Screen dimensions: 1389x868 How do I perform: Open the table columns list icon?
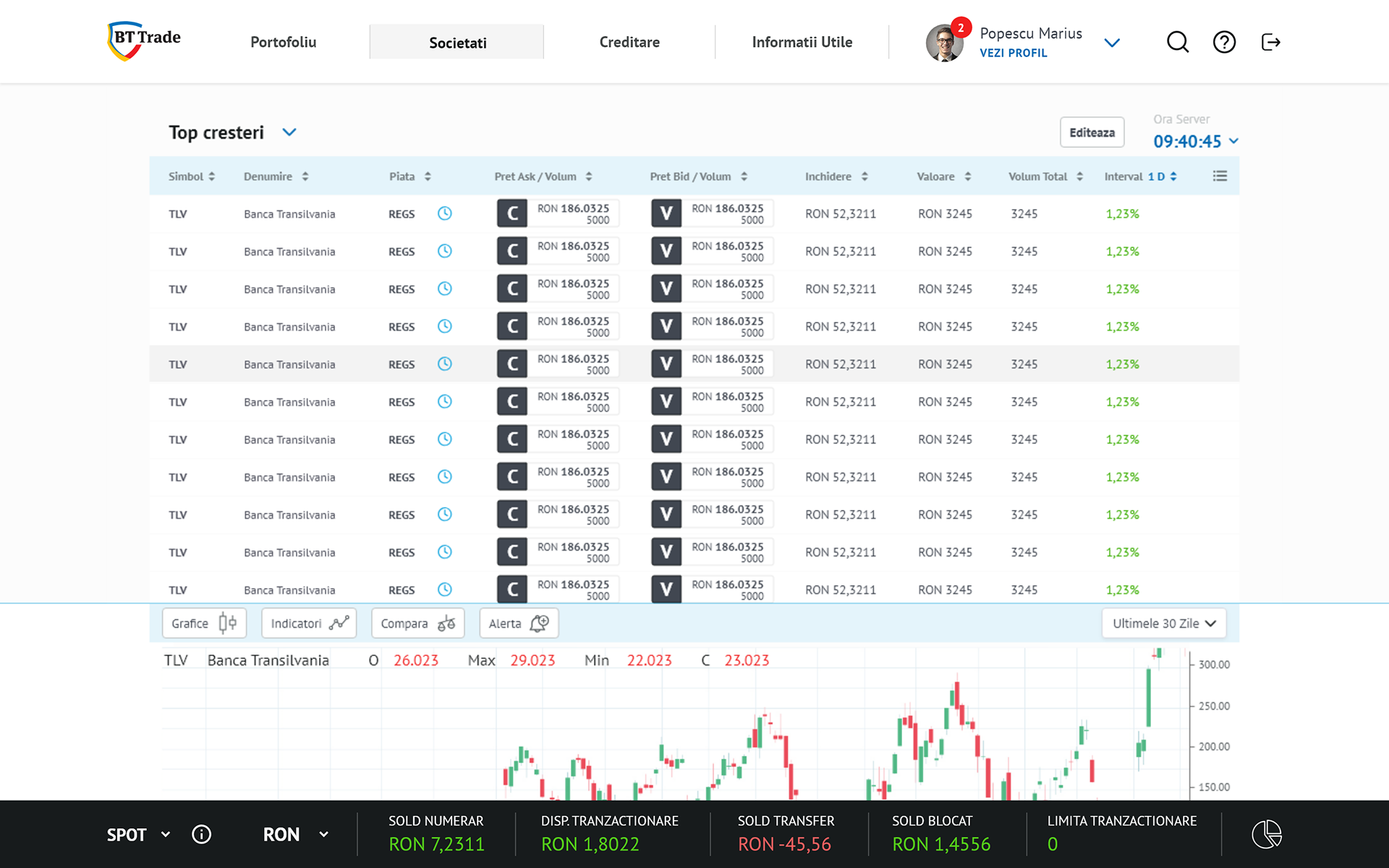1220,176
